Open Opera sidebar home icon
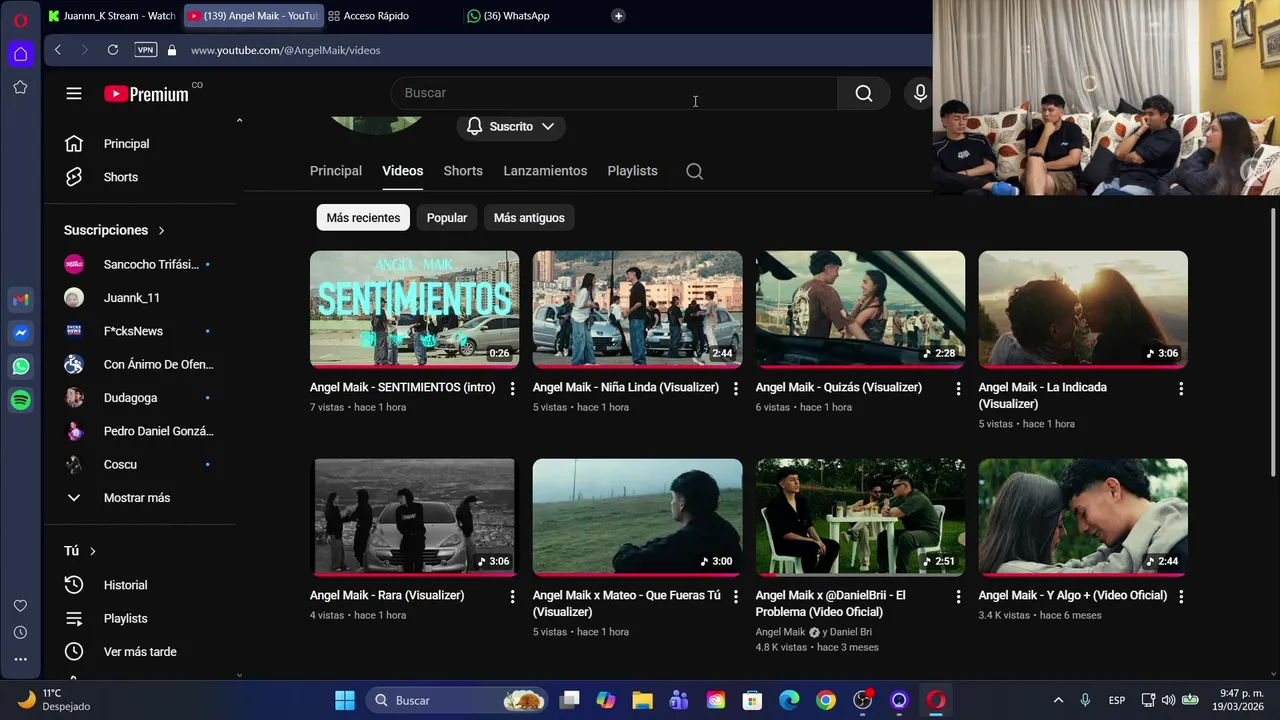 point(20,54)
